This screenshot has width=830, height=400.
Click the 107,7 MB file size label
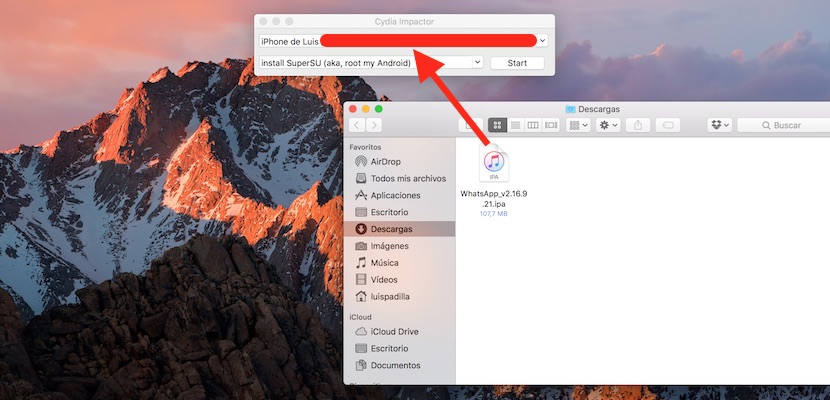point(494,214)
